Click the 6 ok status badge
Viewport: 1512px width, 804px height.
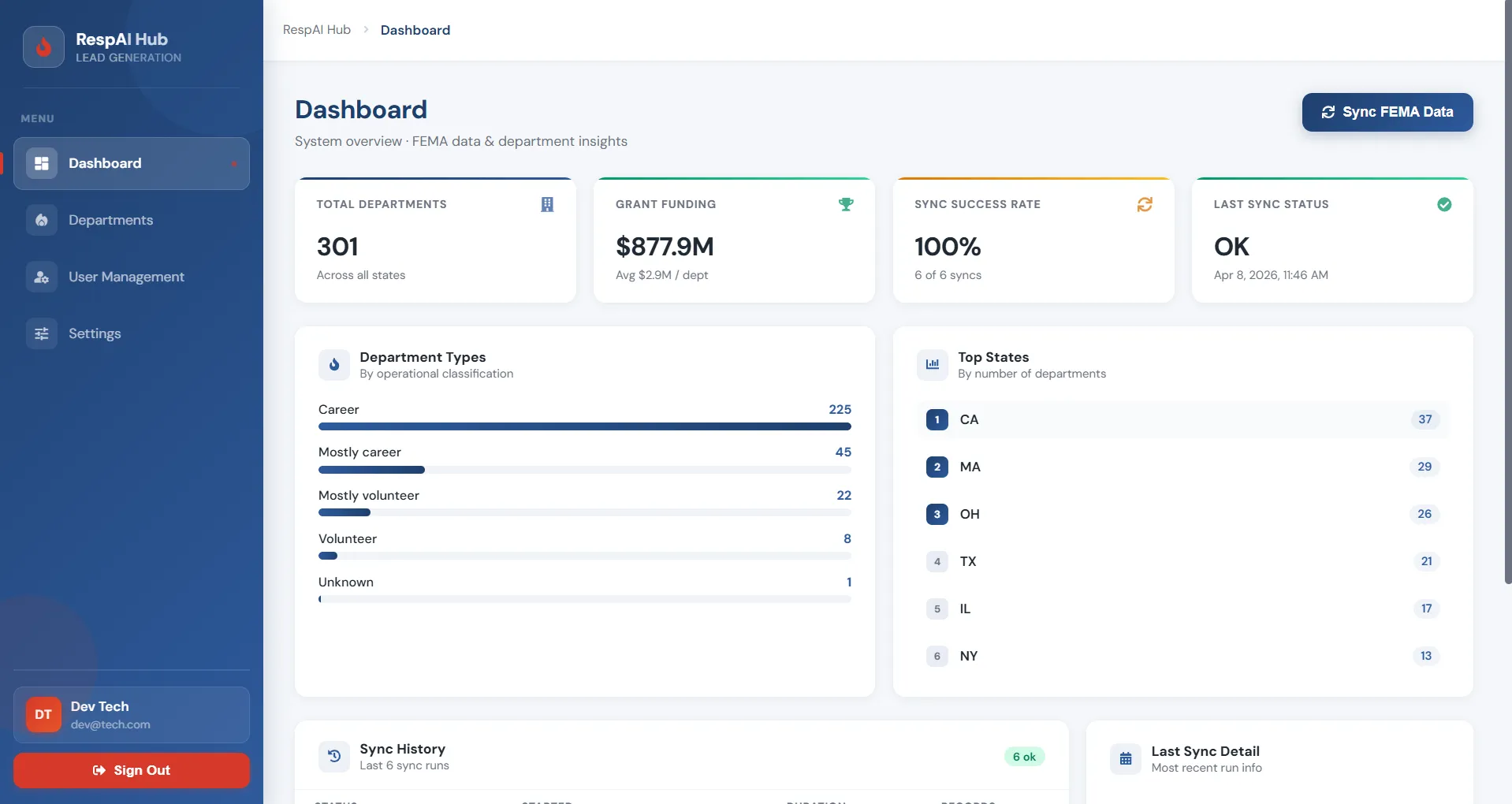tap(1024, 757)
